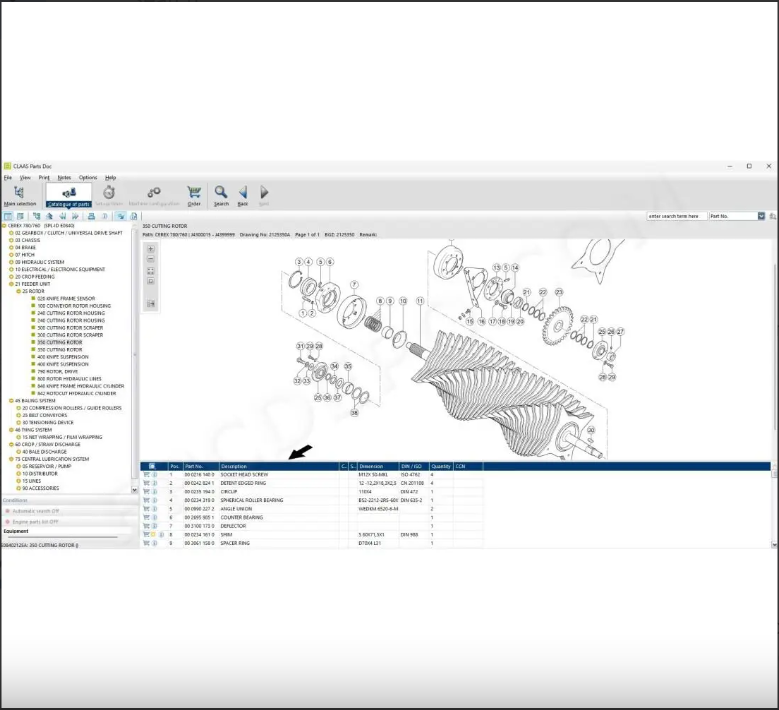Expand the 45 BALING SYSTEM tree node
This screenshot has height=710, width=779.
11,401
